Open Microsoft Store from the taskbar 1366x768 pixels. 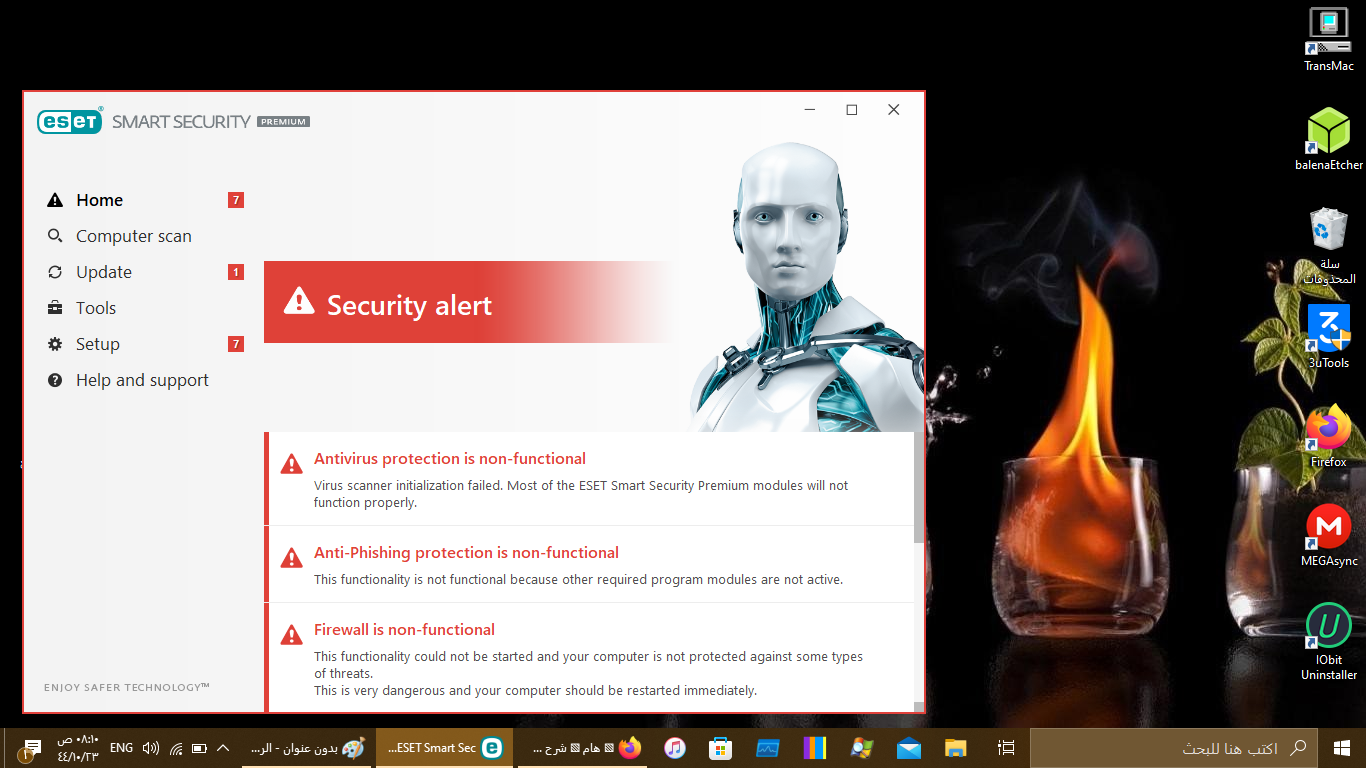tap(720, 748)
